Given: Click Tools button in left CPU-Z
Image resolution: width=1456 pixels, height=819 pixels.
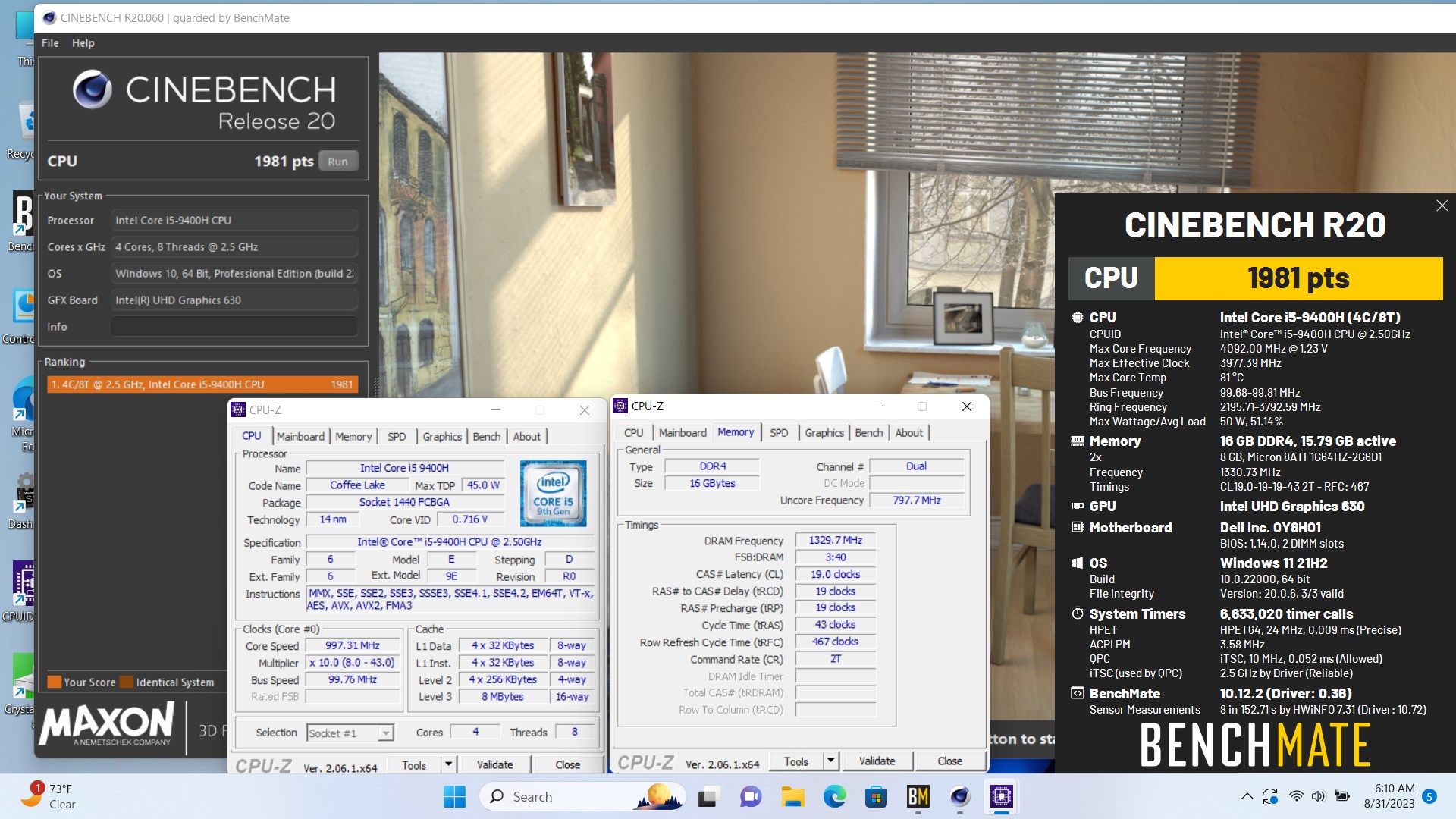Looking at the screenshot, I should pos(414,765).
